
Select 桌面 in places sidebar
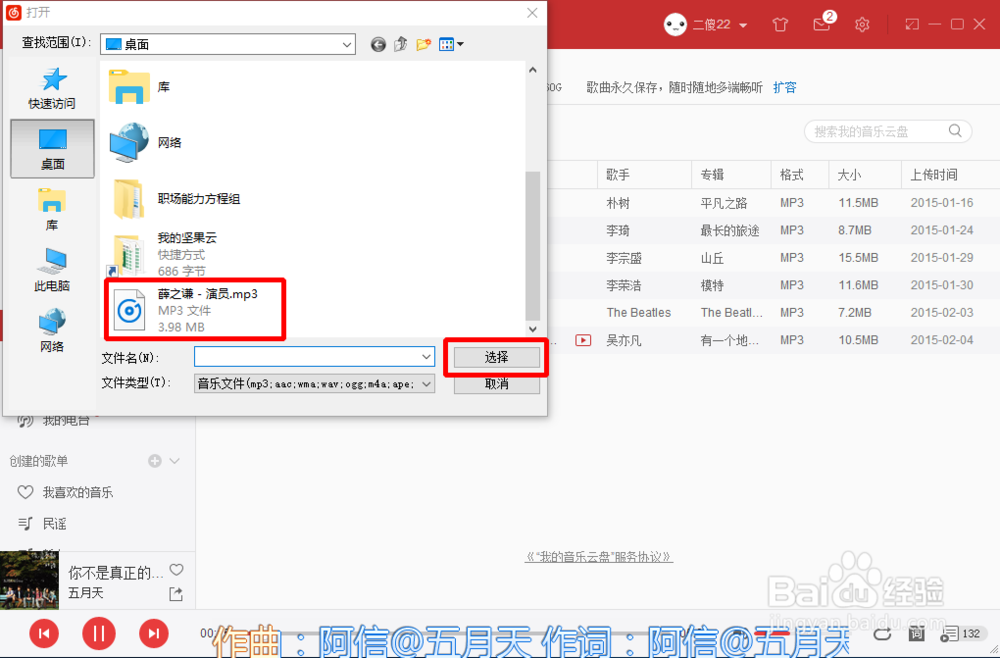(52, 149)
